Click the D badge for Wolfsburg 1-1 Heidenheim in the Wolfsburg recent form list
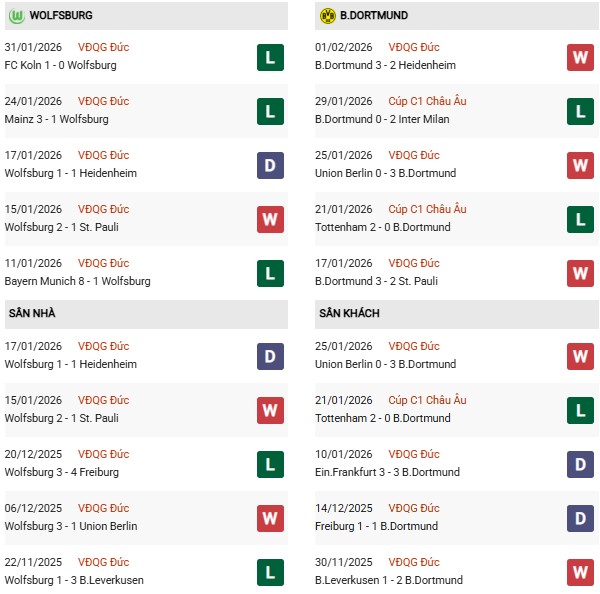Screen dimensions: 600x594 [x=270, y=165]
